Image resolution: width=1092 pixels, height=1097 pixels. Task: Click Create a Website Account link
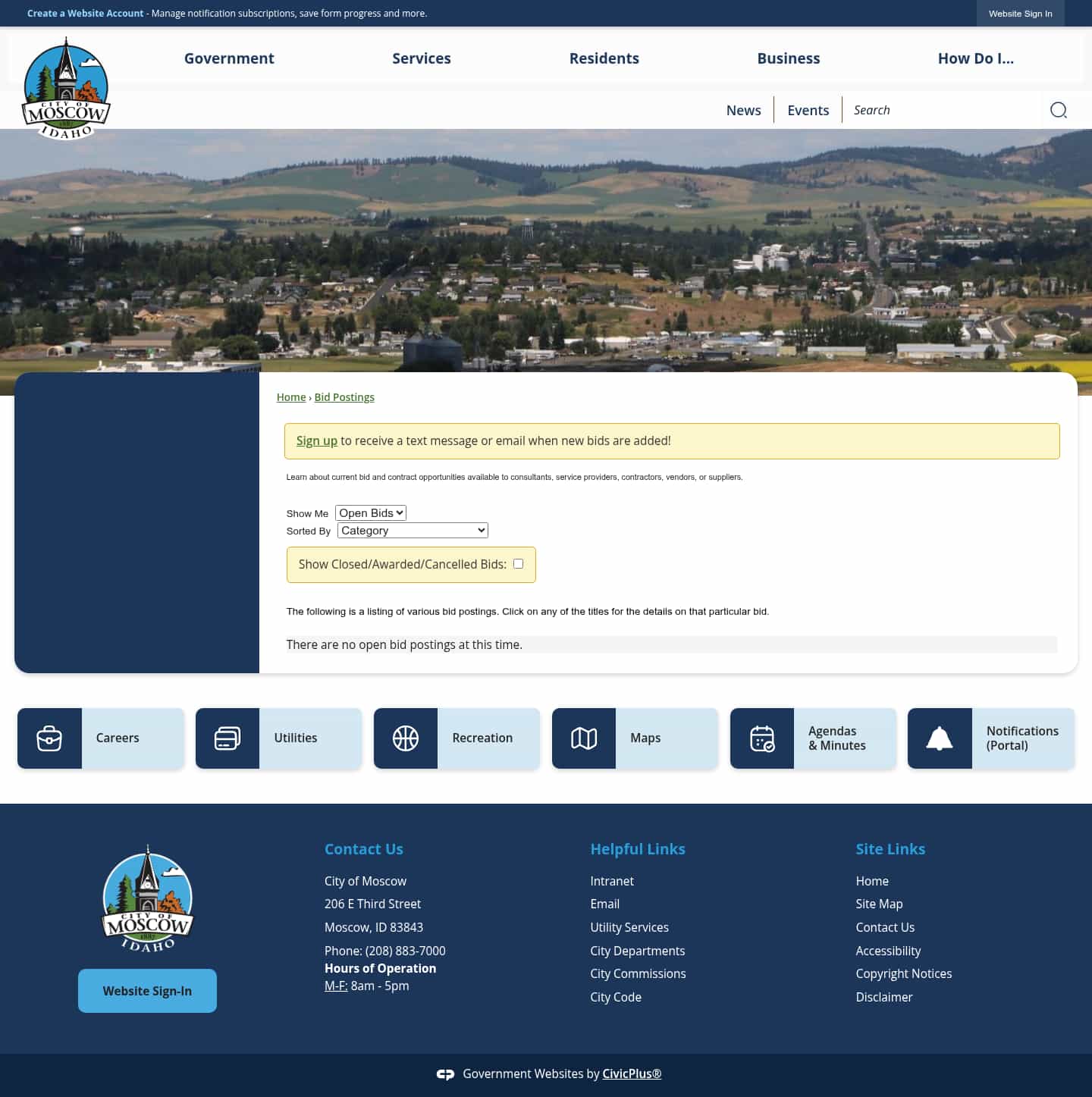tap(85, 14)
